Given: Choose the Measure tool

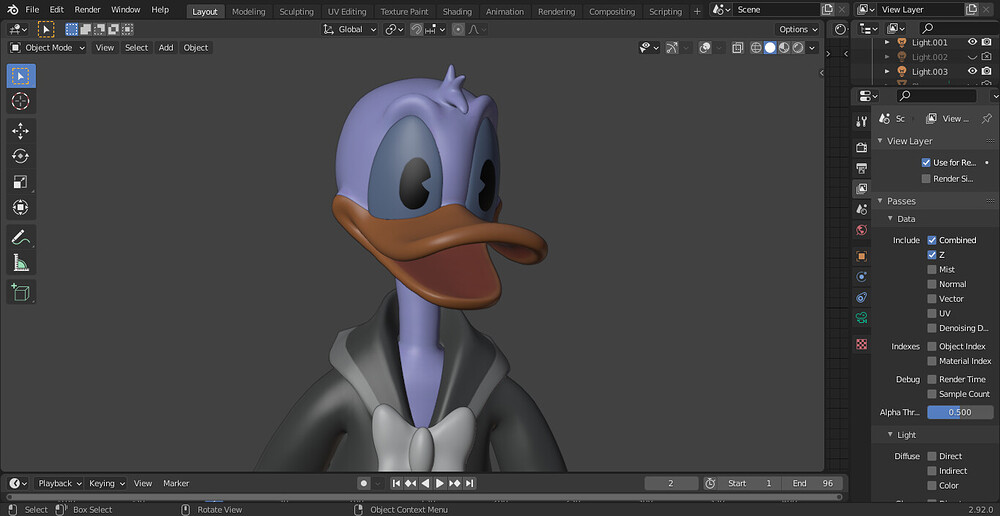Looking at the screenshot, I should (x=21, y=262).
